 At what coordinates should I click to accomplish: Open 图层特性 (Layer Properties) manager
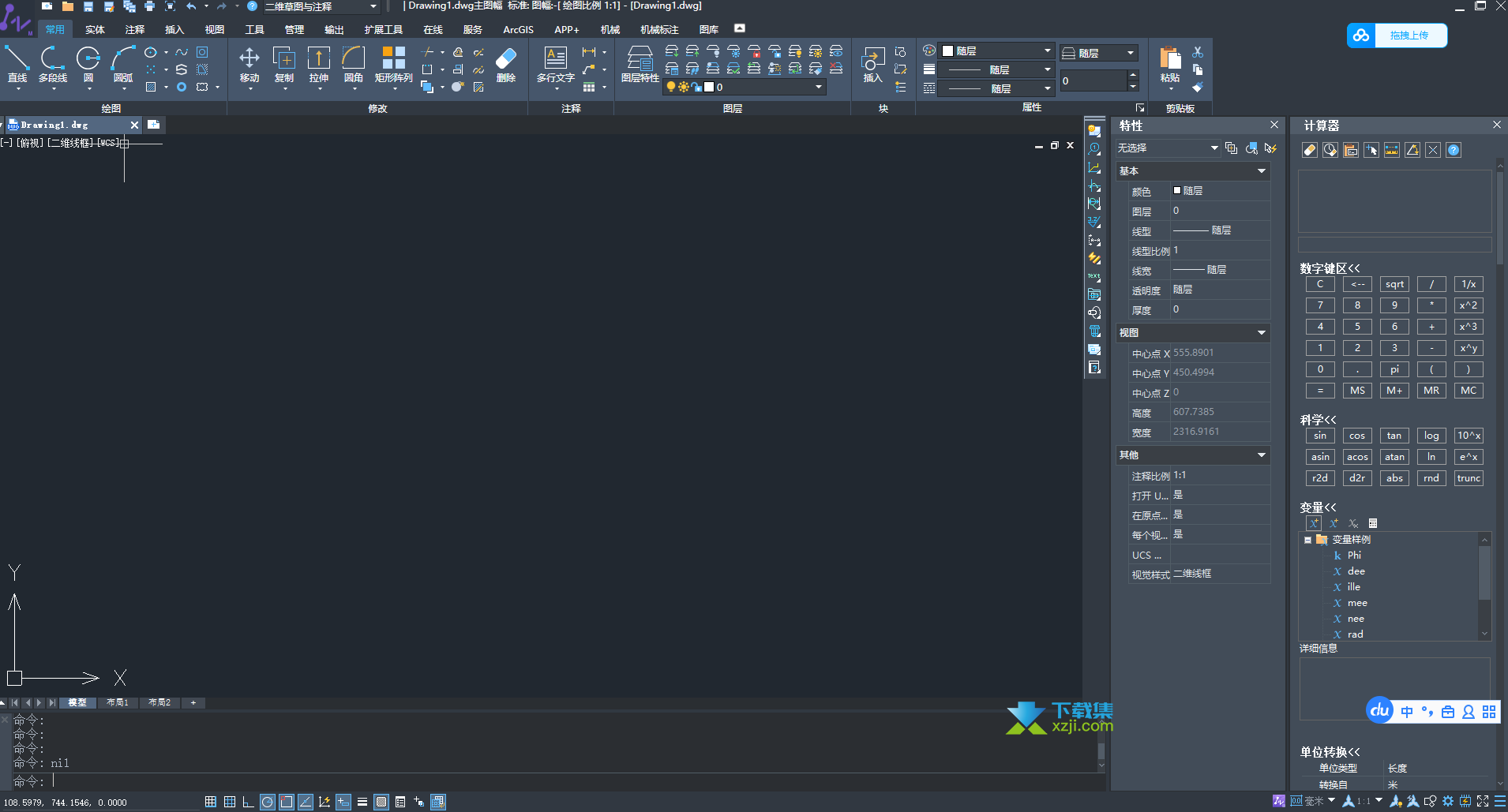640,64
